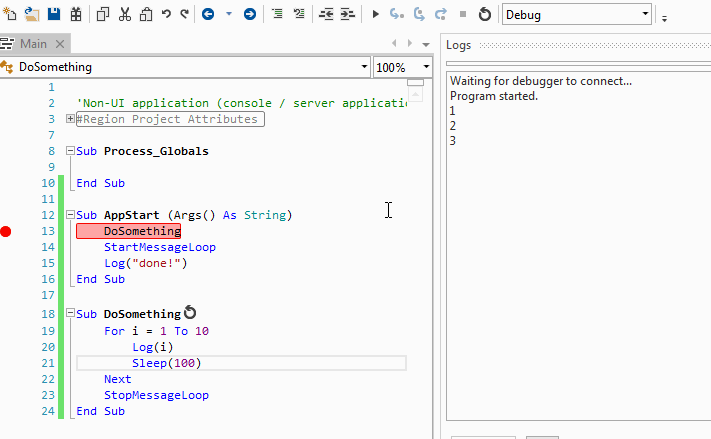Click the Open project folder icon
The width and height of the screenshot is (711, 439).
33,14
